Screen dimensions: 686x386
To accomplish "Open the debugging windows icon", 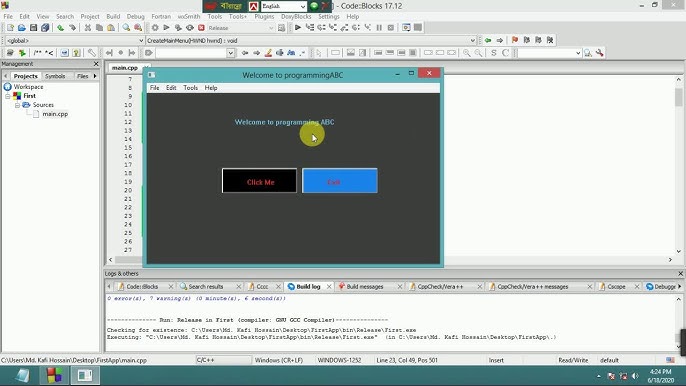I will pyautogui.click(x=406, y=28).
